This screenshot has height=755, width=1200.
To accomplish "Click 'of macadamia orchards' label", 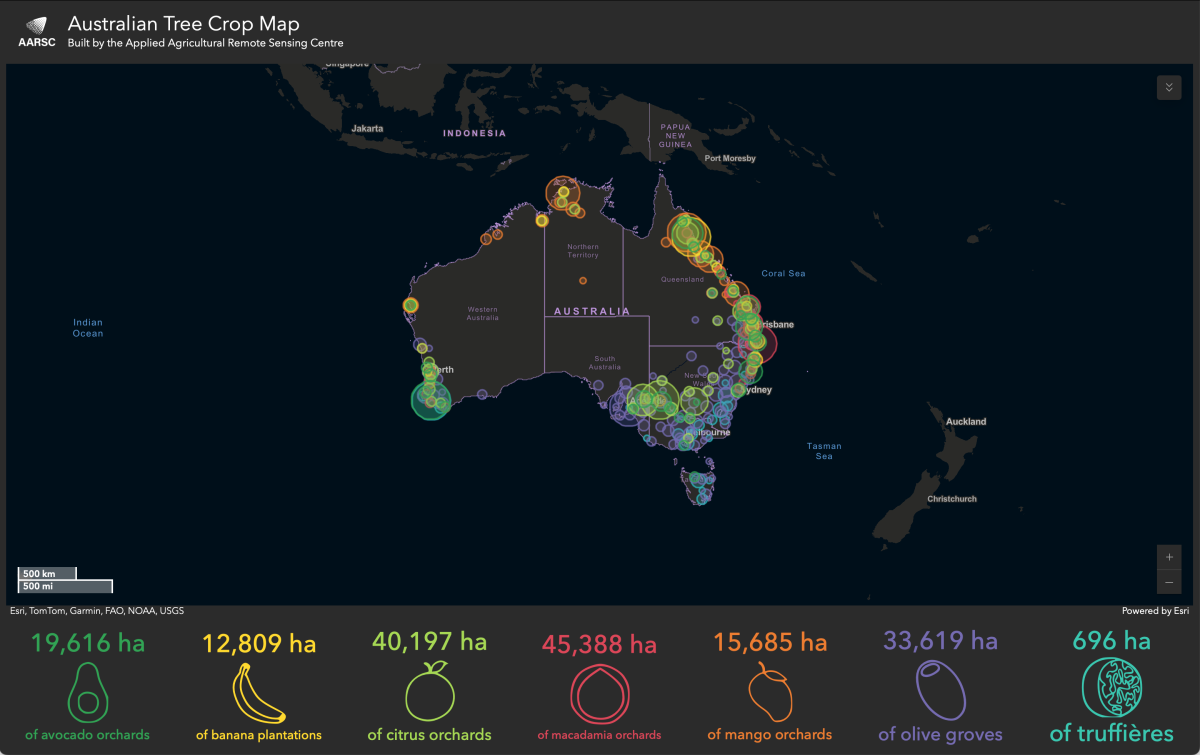I will pos(599,735).
